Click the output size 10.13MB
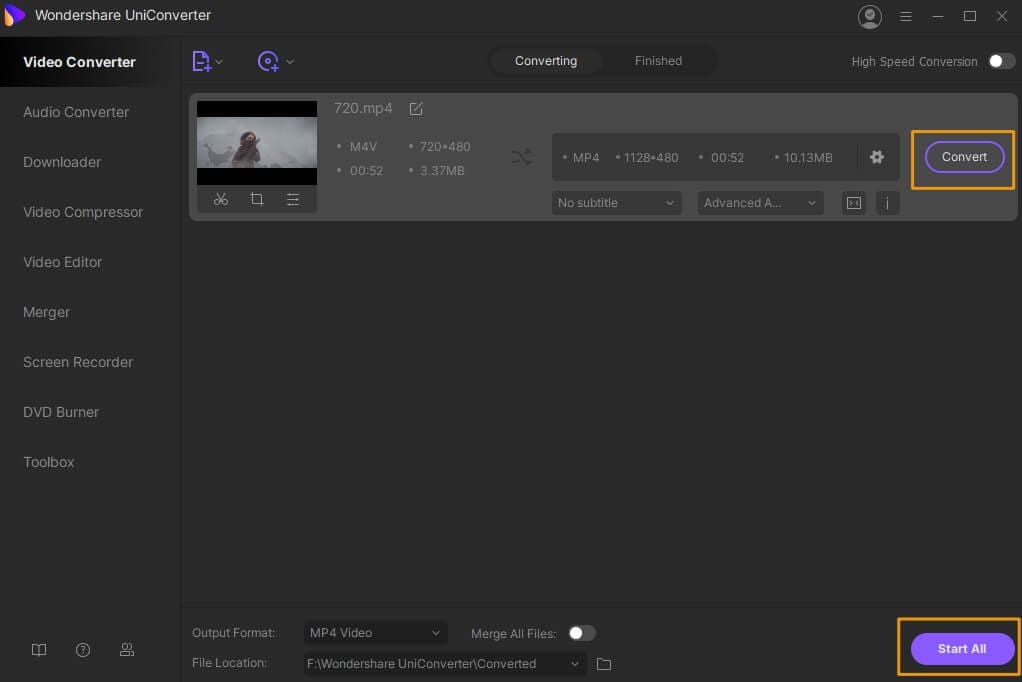This screenshot has width=1022, height=682. [x=808, y=158]
